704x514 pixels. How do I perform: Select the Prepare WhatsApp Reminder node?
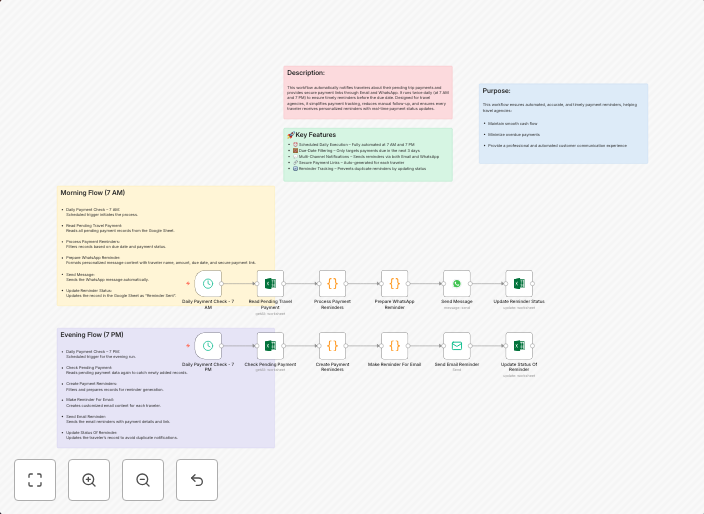click(394, 284)
